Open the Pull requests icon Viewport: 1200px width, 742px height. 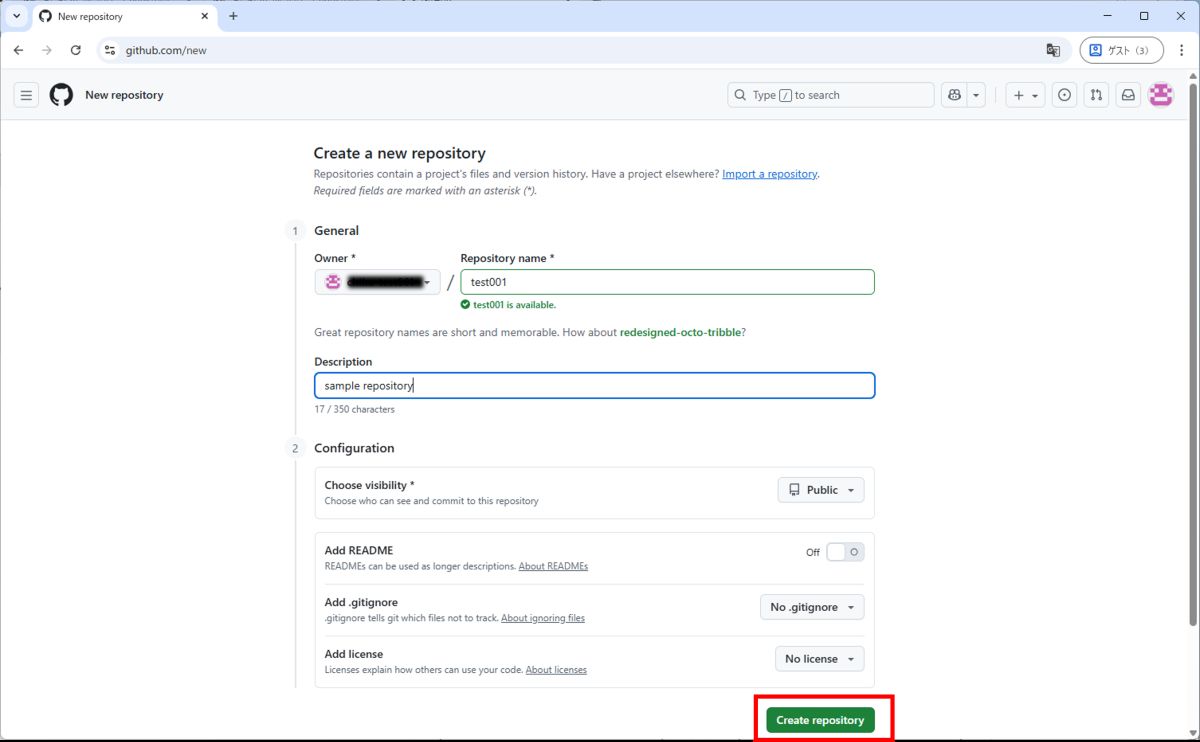[1096, 95]
